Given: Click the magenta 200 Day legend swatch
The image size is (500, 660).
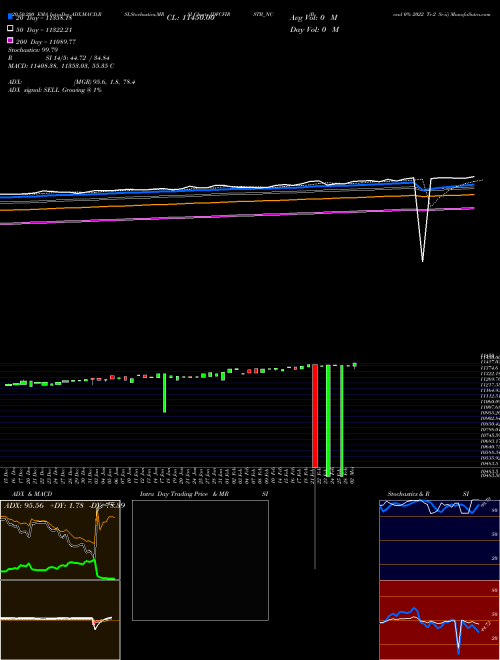Looking at the screenshot, I should (10, 40).
